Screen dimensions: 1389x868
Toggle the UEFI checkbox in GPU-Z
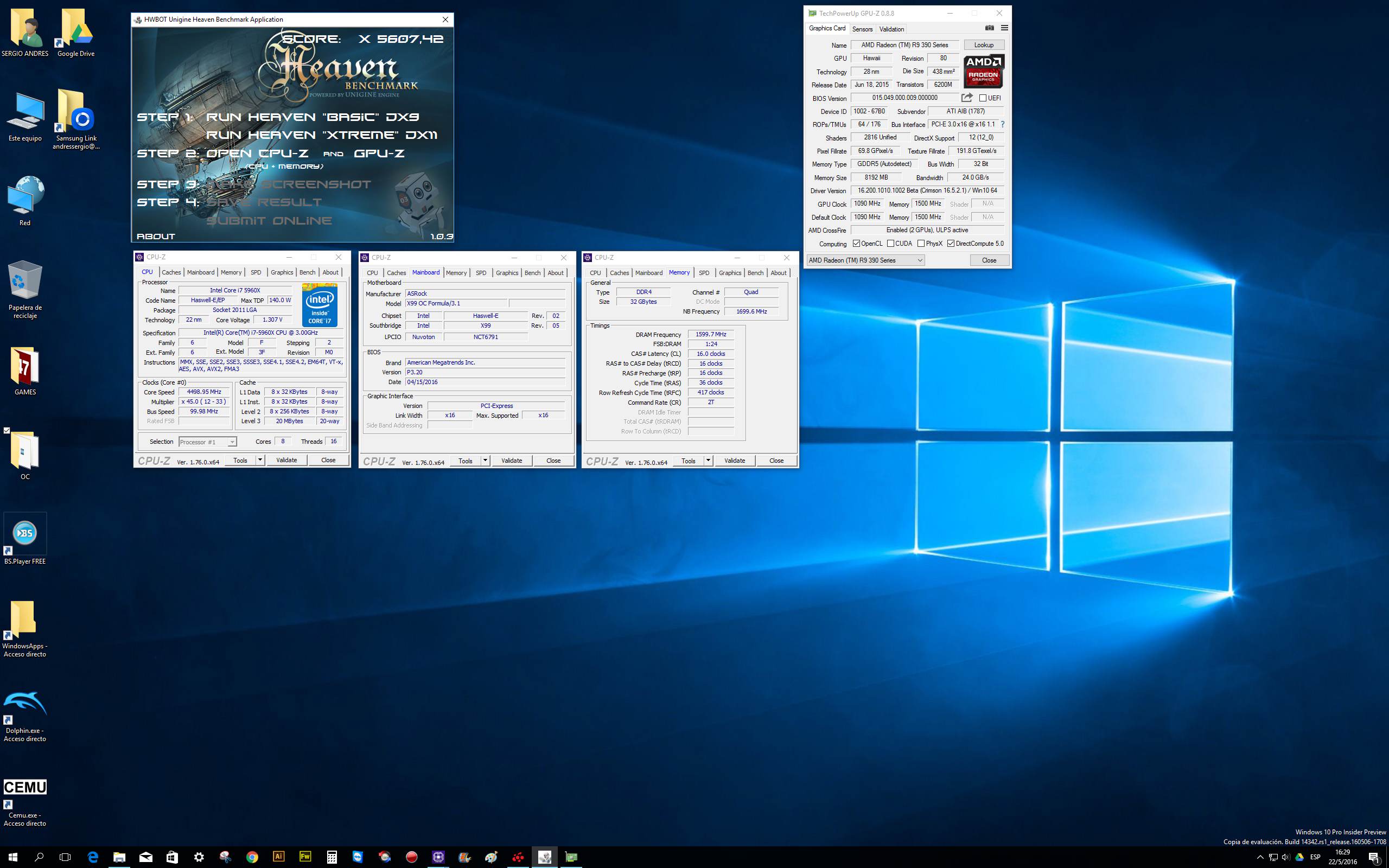coord(983,98)
